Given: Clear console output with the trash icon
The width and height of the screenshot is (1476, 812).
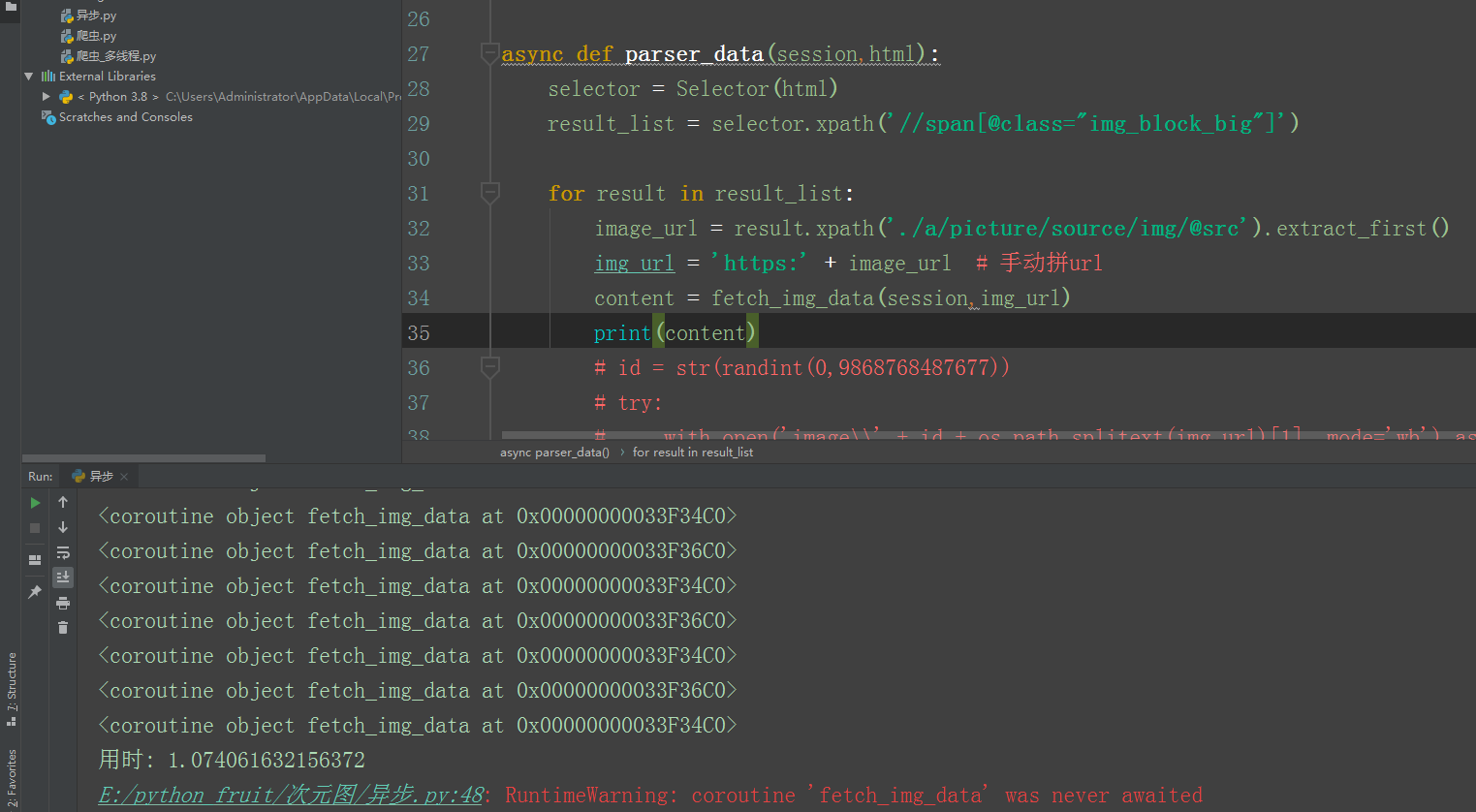Looking at the screenshot, I should pyautogui.click(x=63, y=628).
